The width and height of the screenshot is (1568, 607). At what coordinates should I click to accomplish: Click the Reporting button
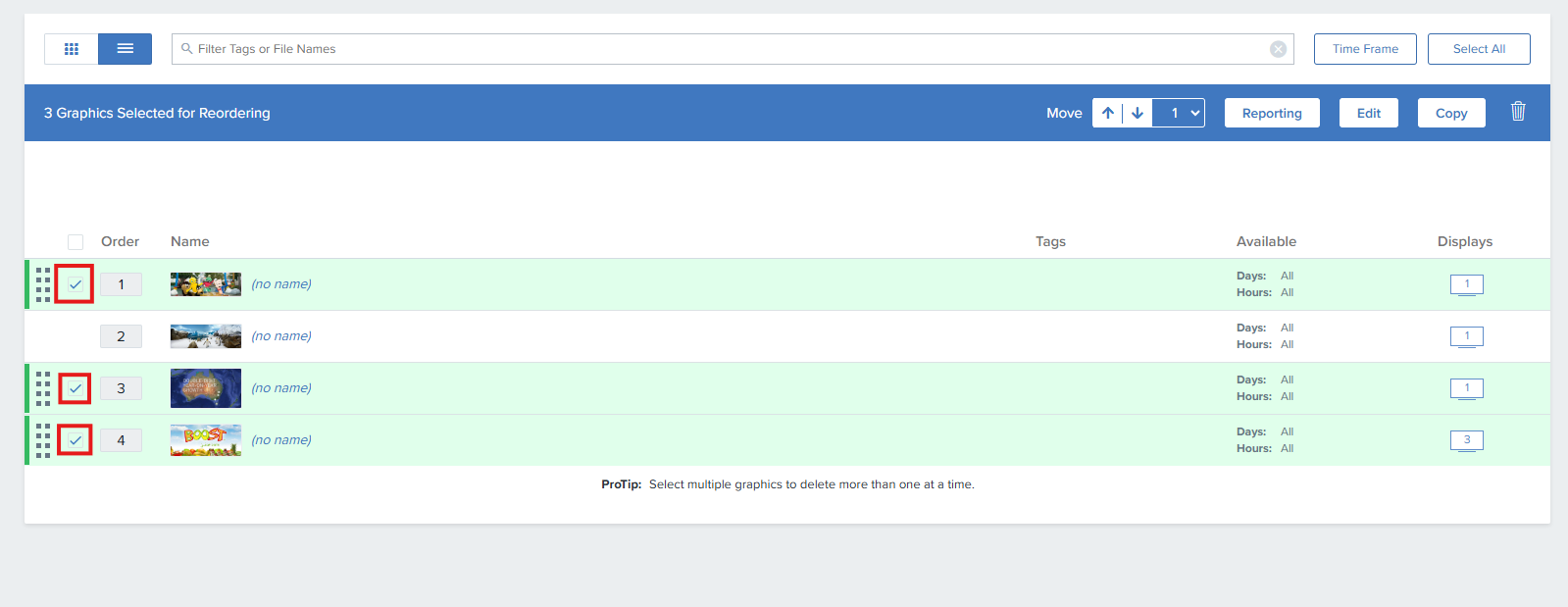[x=1272, y=114]
